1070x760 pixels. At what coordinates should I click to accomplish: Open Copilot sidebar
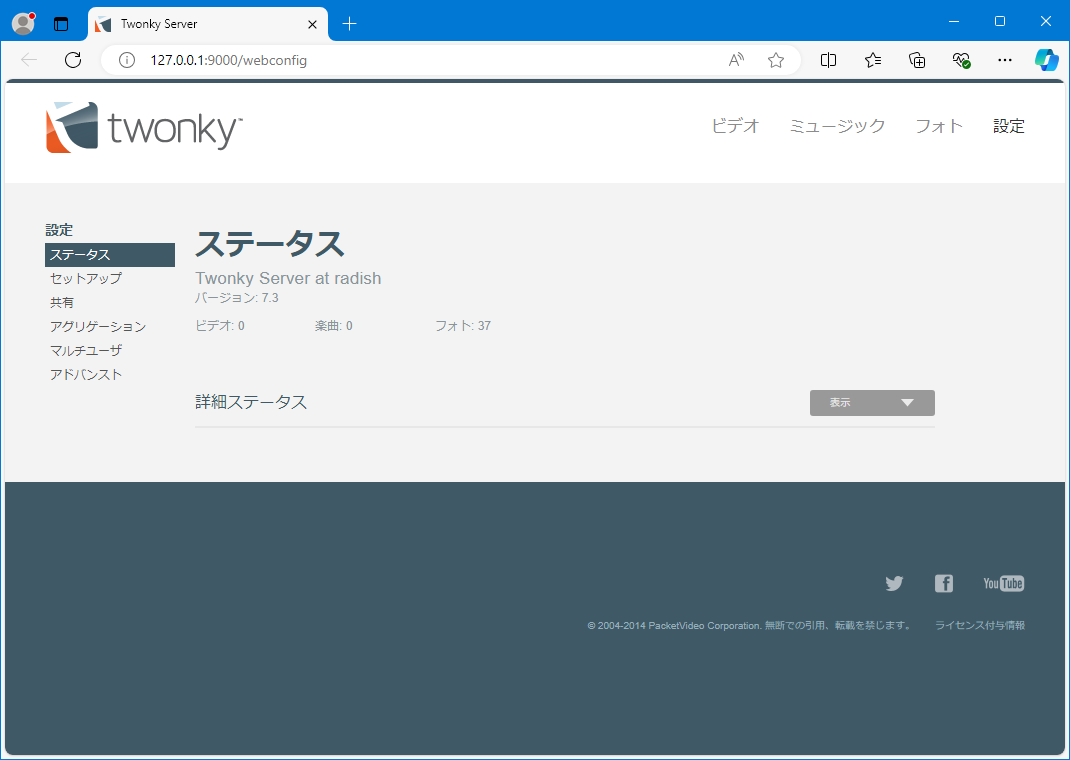tap(1046, 60)
